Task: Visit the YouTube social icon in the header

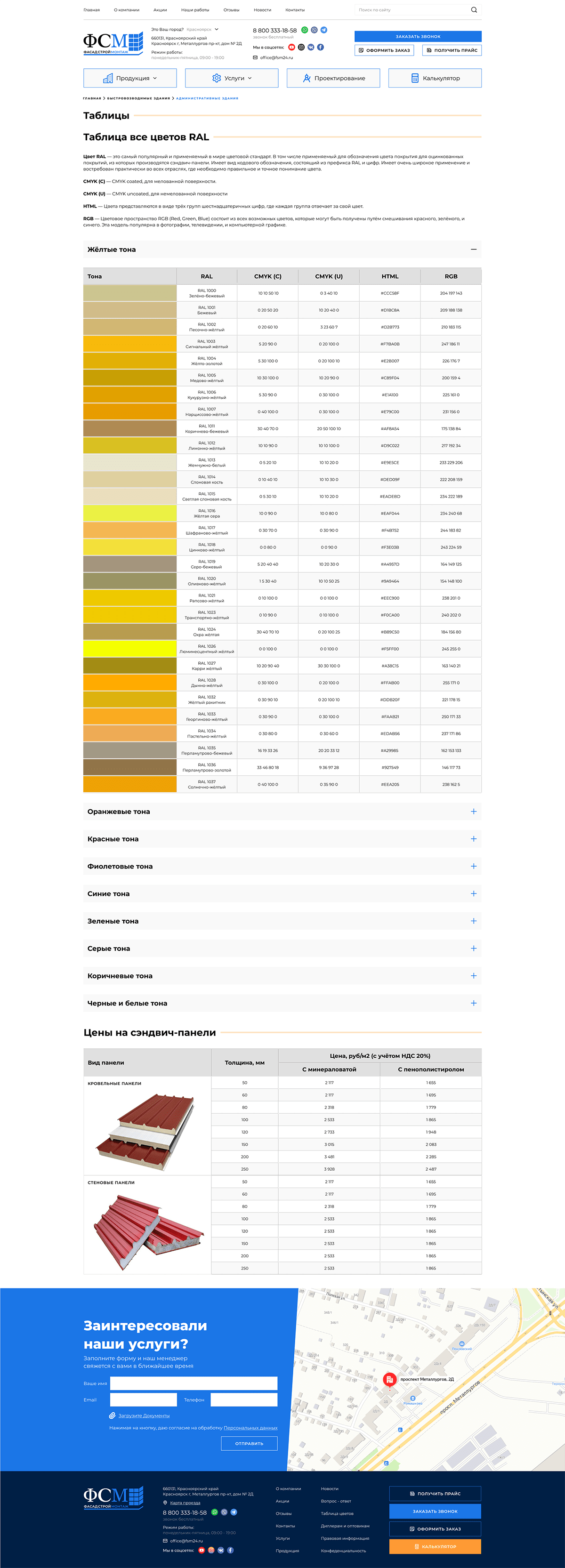Action: (x=291, y=47)
